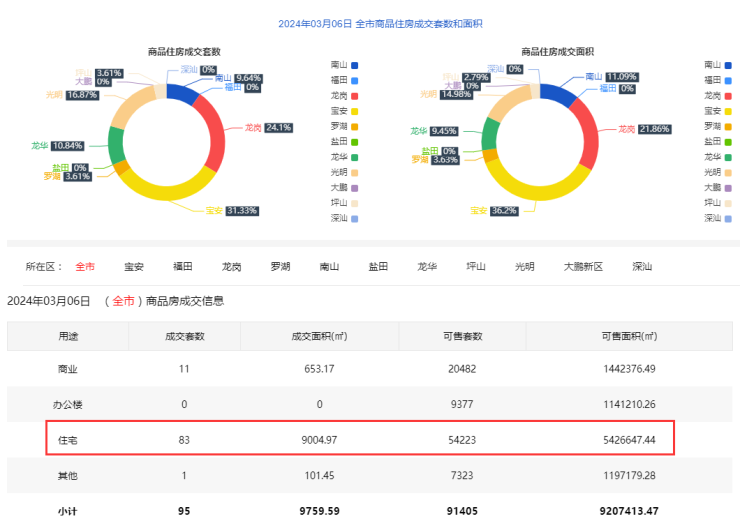This screenshot has height=528, width=740.
Task: Select the 全市 filter tab
Action: click(x=84, y=267)
